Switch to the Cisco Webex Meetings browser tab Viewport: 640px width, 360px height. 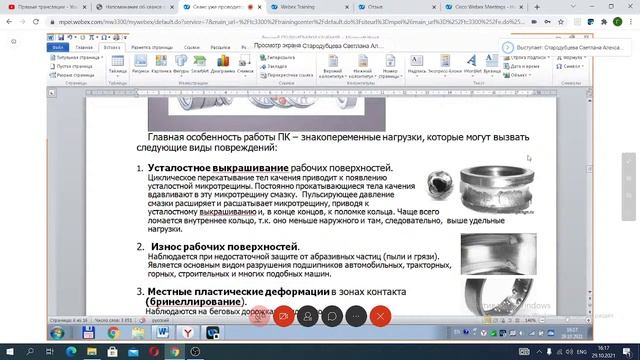click(x=485, y=7)
